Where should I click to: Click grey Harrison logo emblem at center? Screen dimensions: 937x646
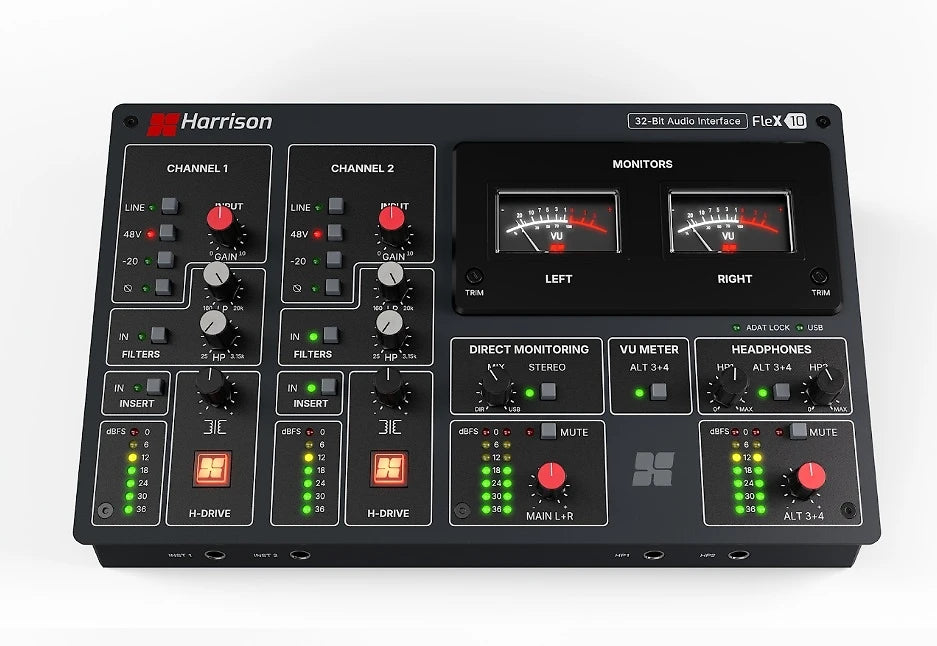coord(653,469)
